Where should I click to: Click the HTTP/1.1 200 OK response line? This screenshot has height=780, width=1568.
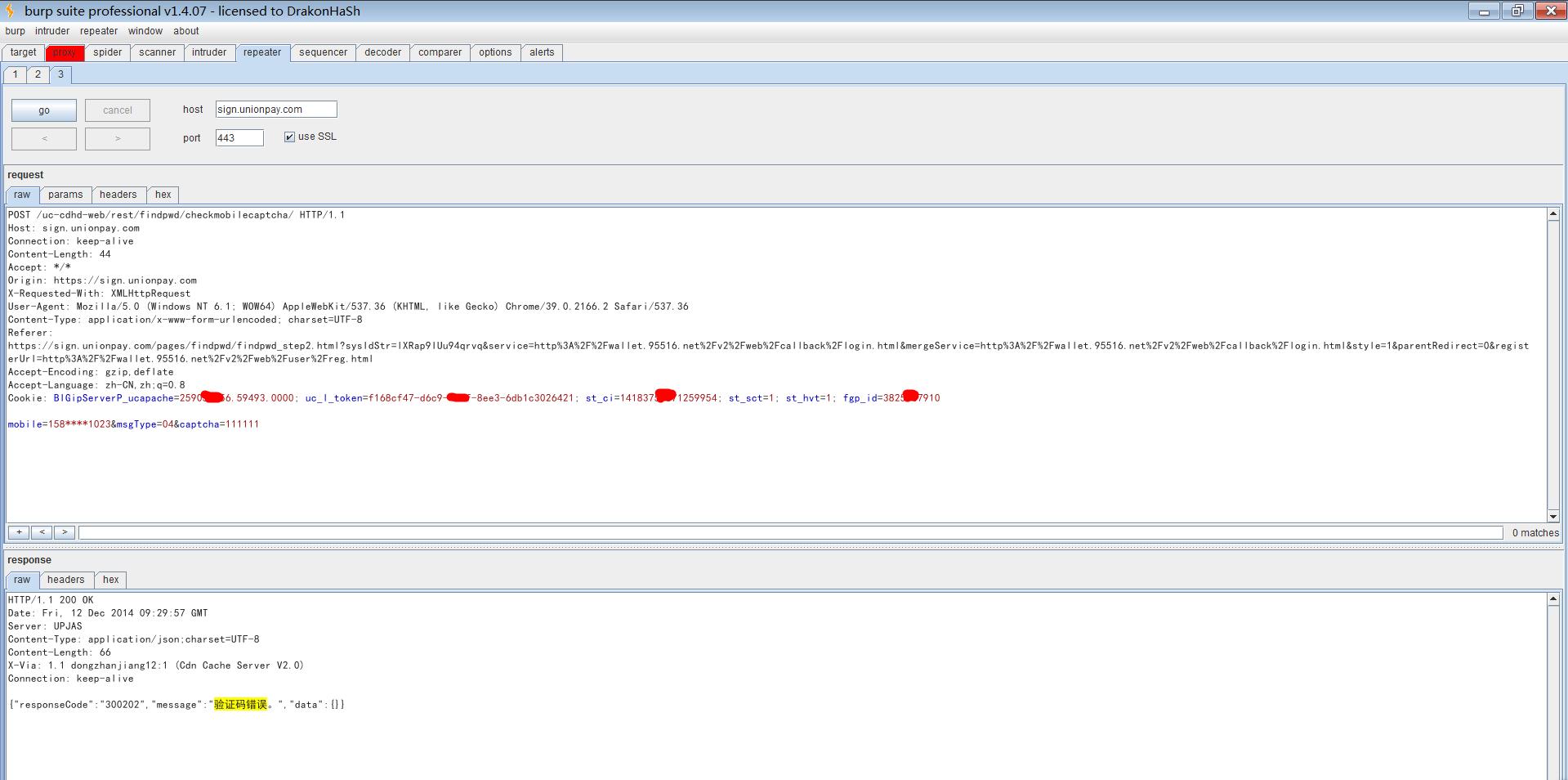(x=51, y=600)
